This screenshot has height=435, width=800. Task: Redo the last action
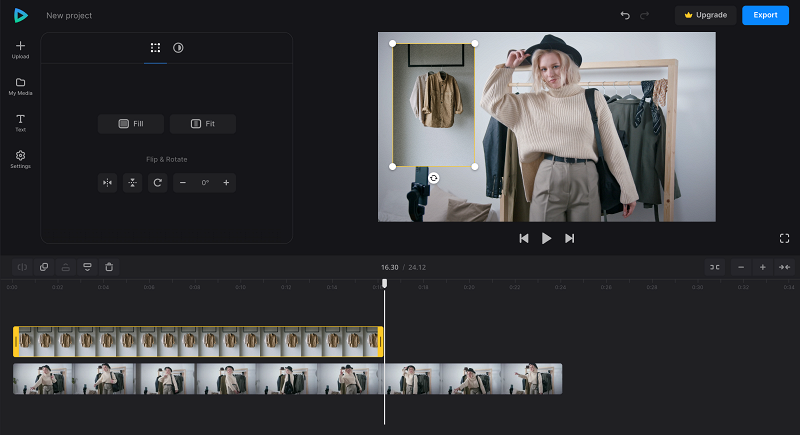point(644,15)
